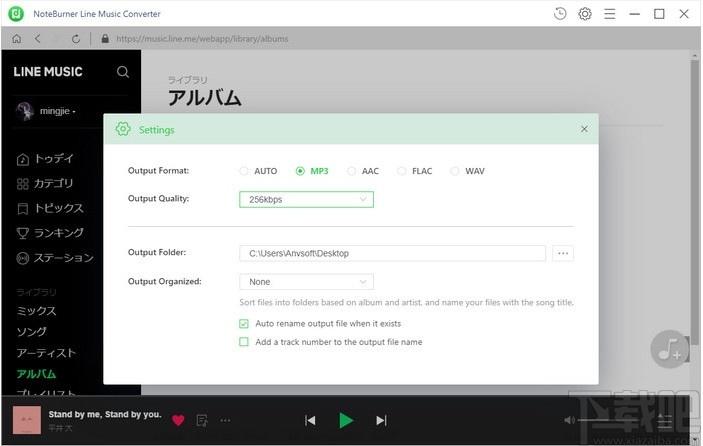This screenshot has height=446, width=703.
Task: Open ソング in the library list
Action: [31, 332]
